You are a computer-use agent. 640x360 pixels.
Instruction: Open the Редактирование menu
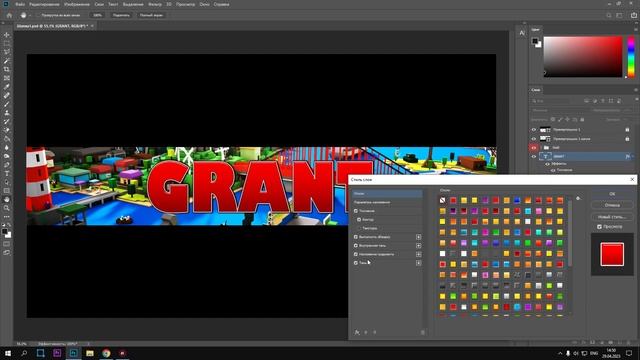point(44,4)
